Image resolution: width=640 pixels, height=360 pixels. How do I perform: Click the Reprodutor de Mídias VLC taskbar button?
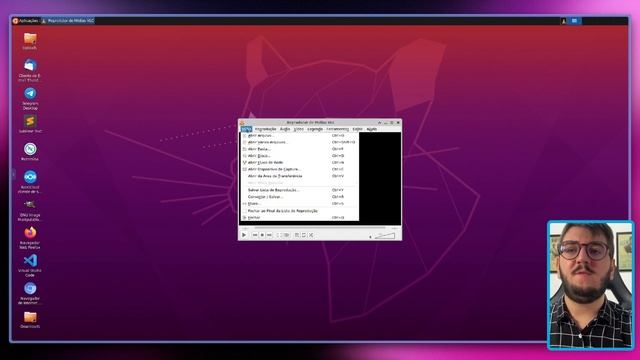click(x=68, y=20)
